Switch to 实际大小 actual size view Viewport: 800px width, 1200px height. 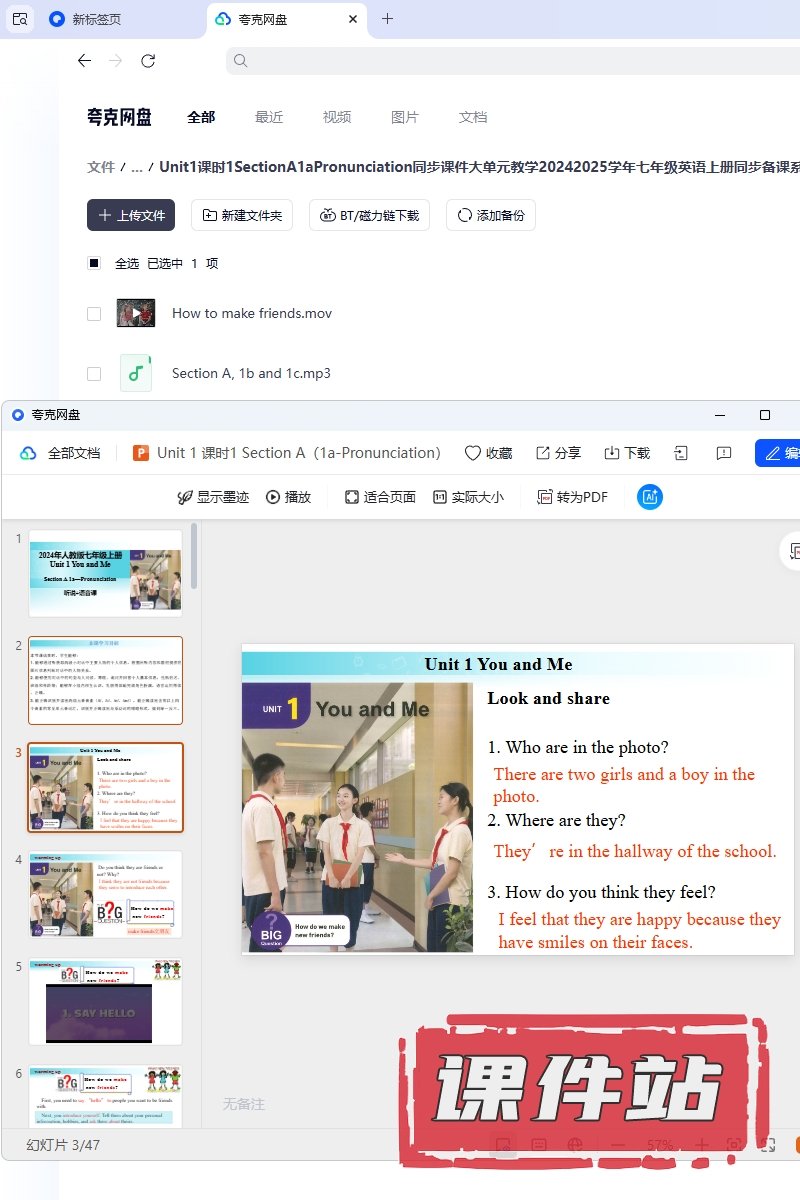click(468, 497)
